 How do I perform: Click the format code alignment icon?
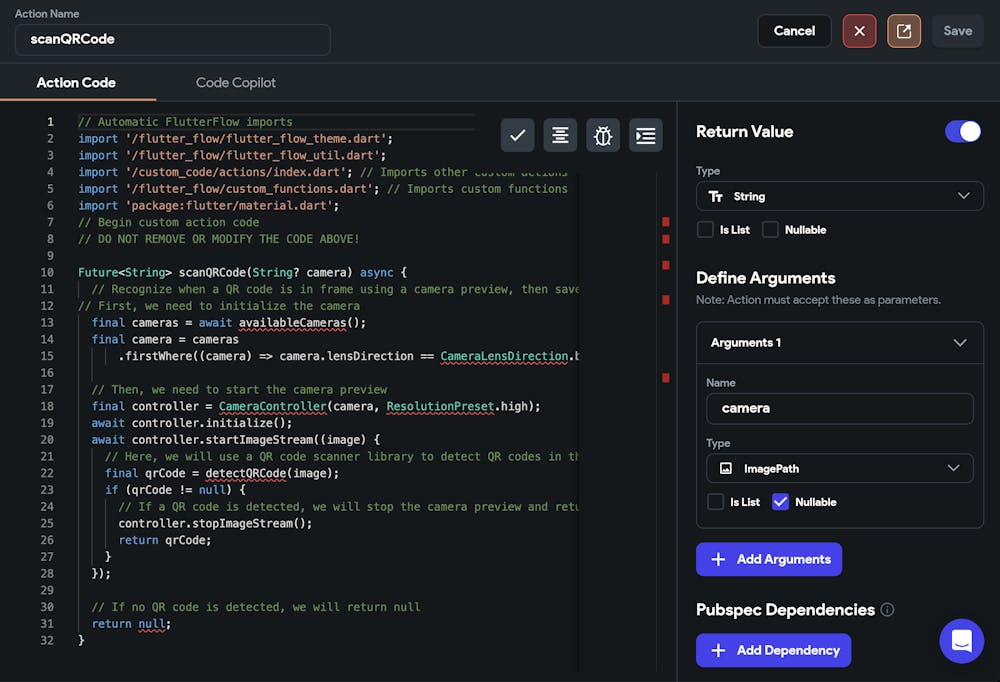[x=560, y=135]
